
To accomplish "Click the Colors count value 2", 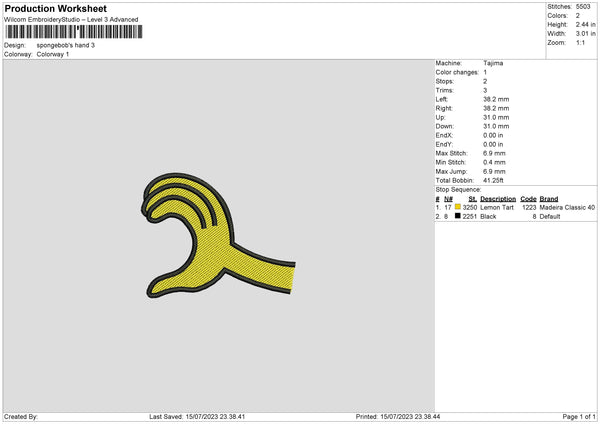I will pyautogui.click(x=578, y=16).
